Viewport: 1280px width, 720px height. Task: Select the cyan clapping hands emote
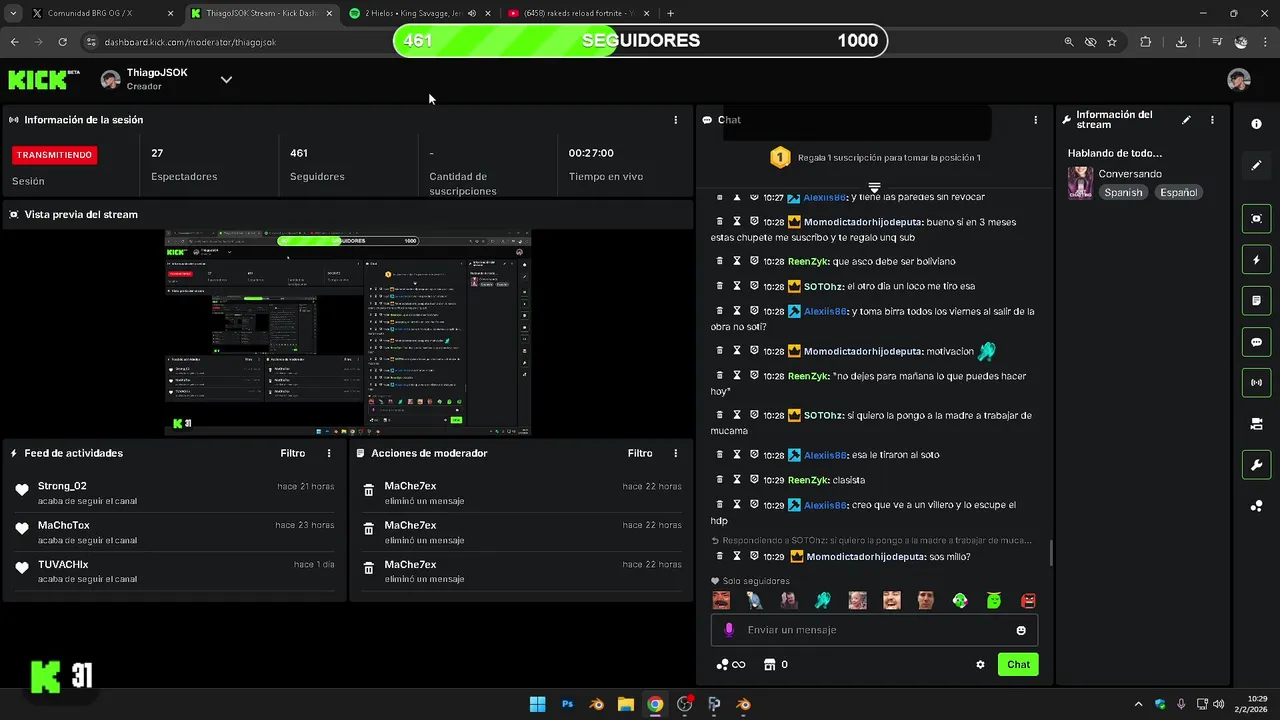click(x=822, y=601)
